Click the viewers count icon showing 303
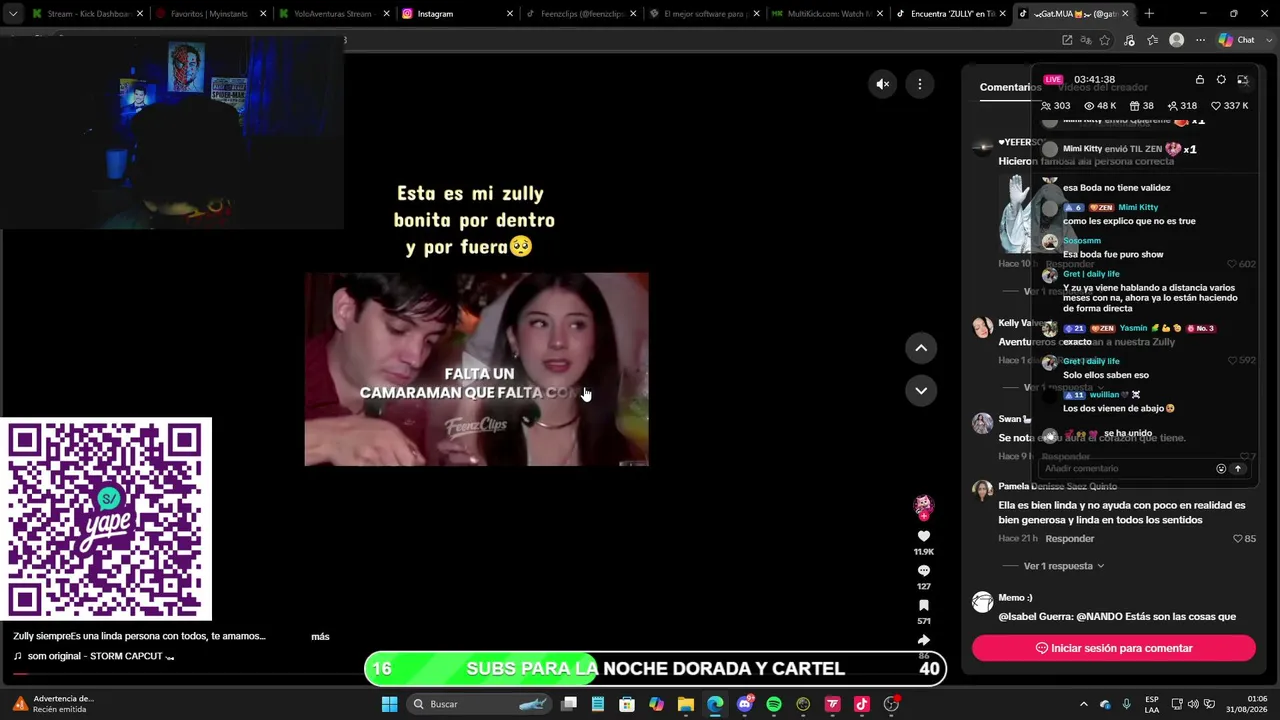The width and height of the screenshot is (1280, 720). point(1046,106)
